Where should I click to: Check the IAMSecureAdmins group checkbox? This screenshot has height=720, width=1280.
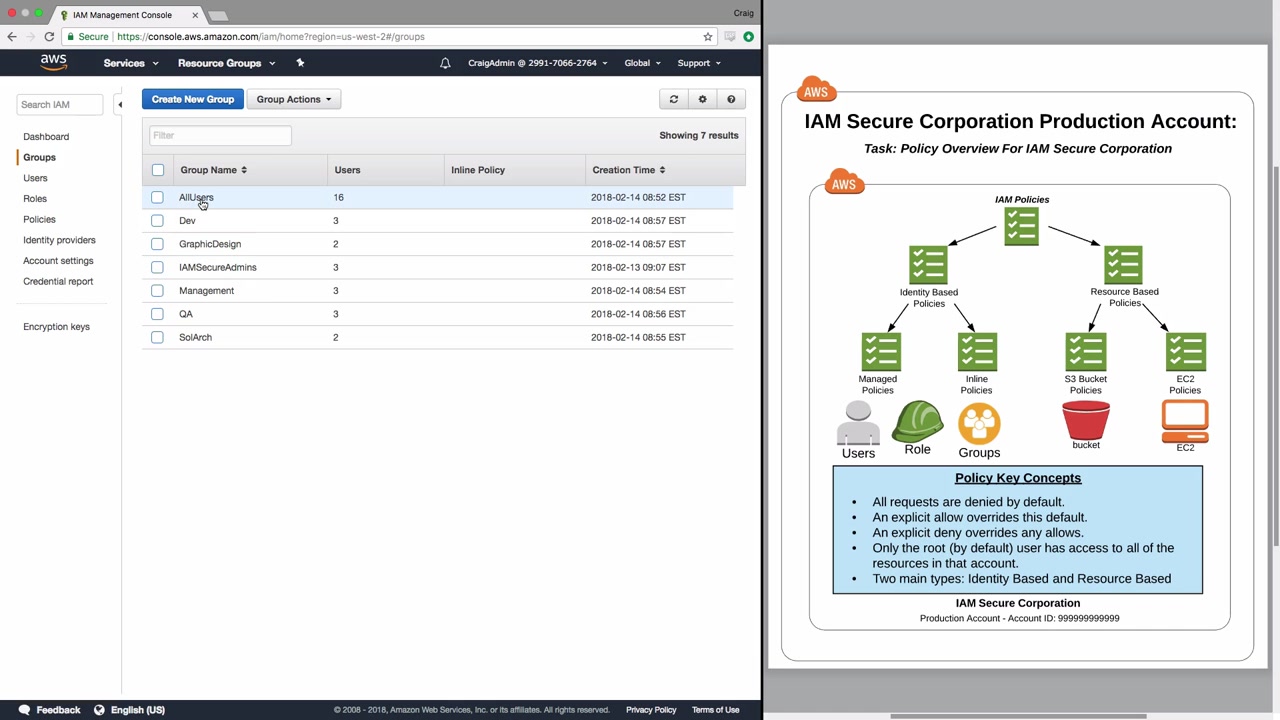pyautogui.click(x=157, y=267)
